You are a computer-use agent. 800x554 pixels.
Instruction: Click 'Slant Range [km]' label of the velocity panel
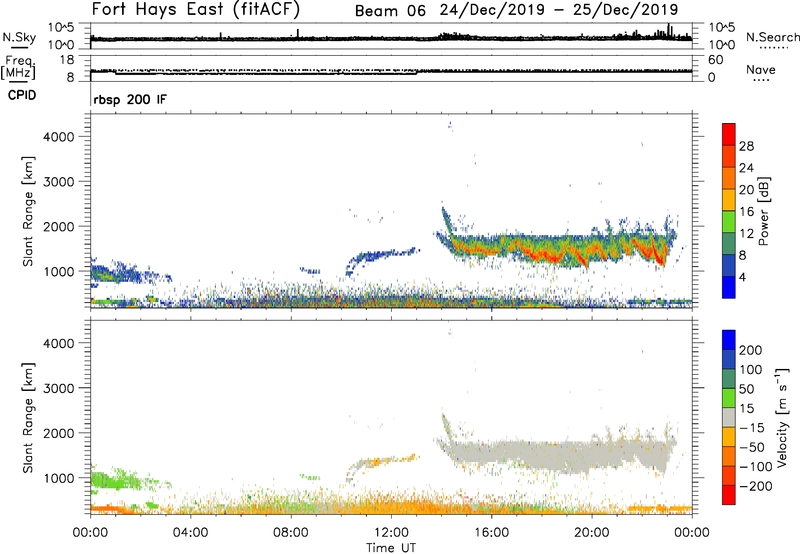[x=28, y=418]
